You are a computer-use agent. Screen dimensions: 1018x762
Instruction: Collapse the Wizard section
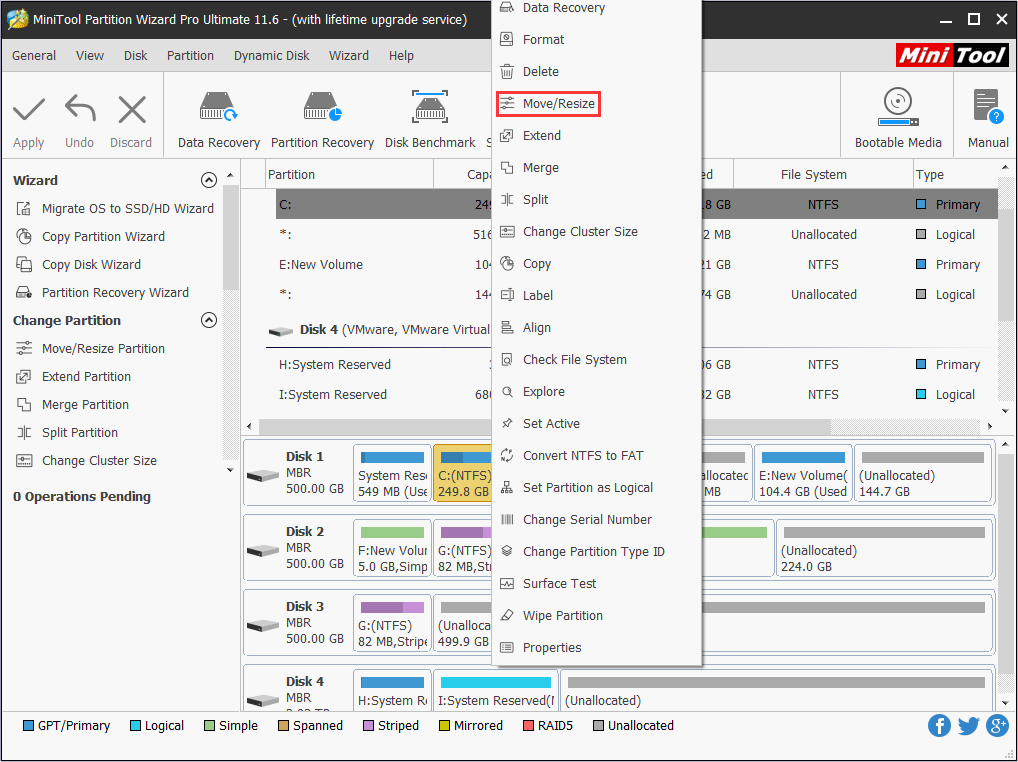(208, 180)
